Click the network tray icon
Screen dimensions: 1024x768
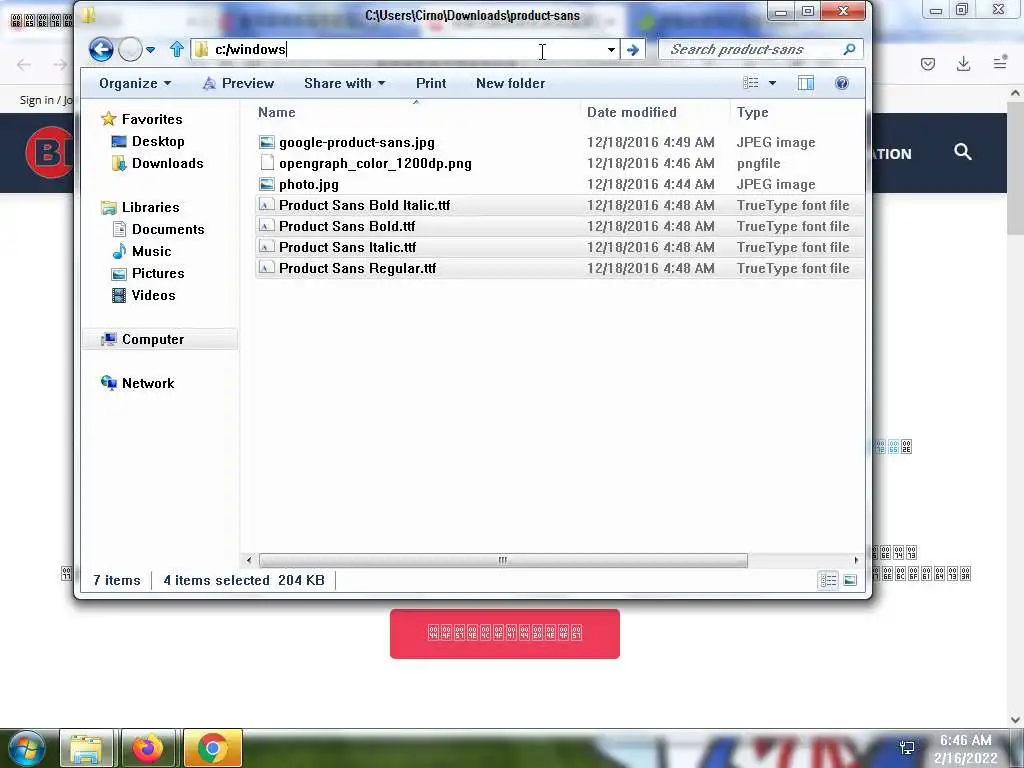coord(907,748)
